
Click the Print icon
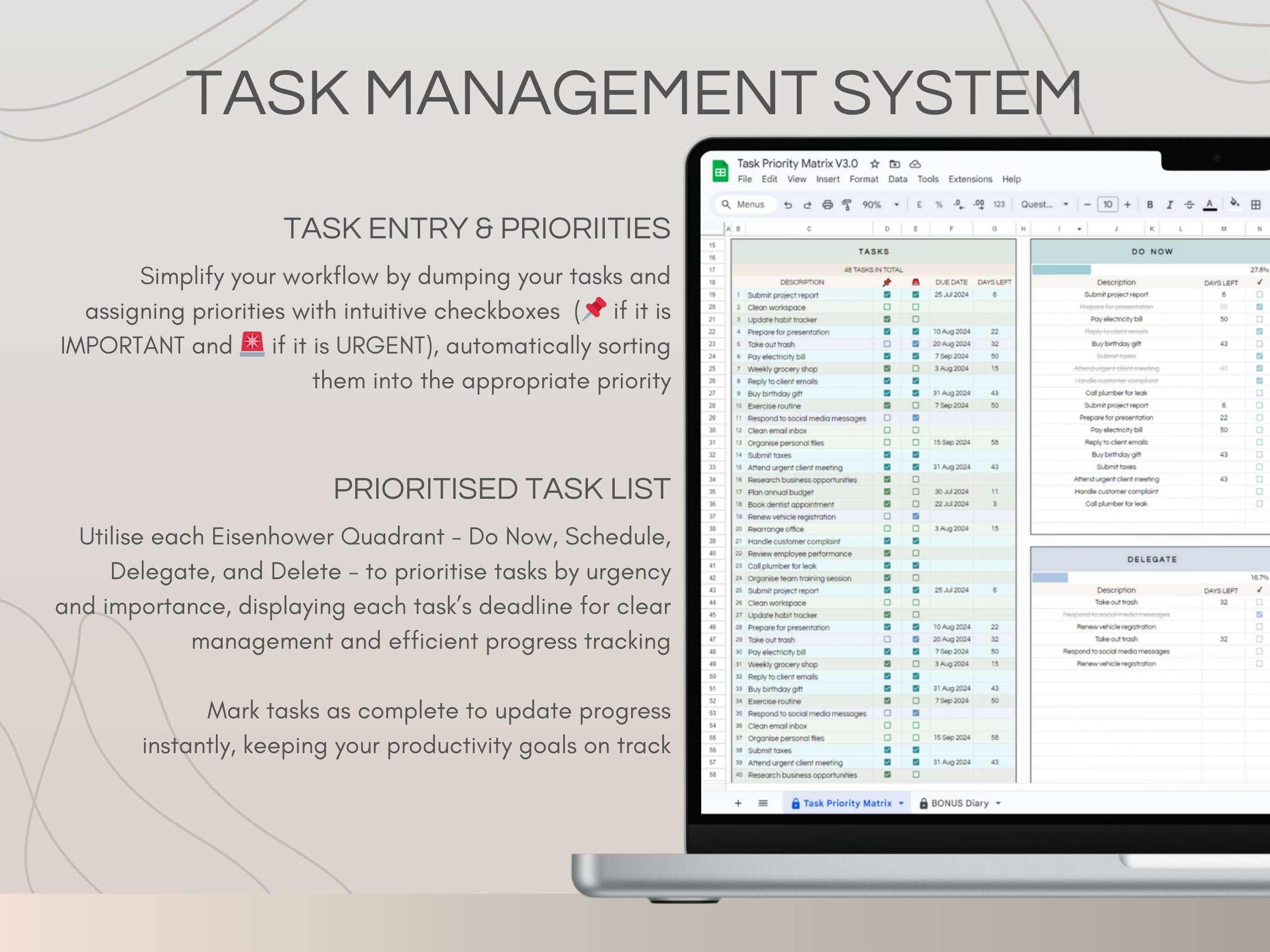pos(827,205)
